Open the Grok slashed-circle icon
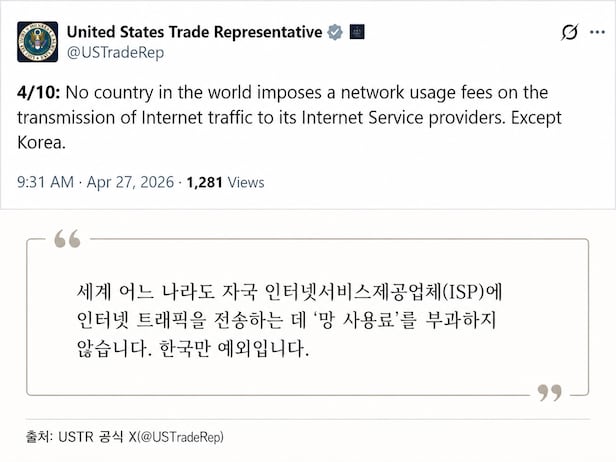The height and width of the screenshot is (462, 616). click(569, 33)
